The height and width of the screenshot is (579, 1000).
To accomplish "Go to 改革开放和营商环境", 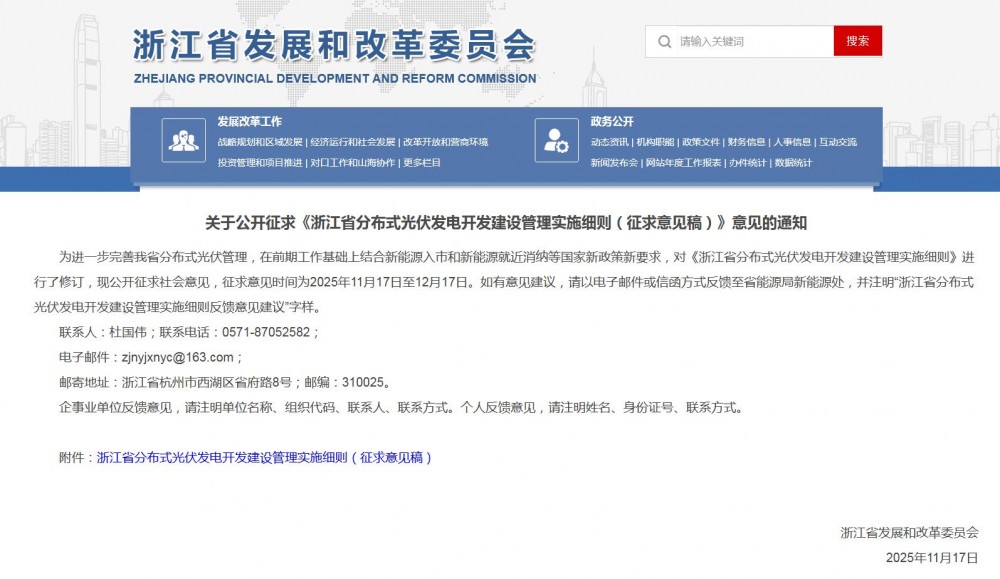I will 444,142.
